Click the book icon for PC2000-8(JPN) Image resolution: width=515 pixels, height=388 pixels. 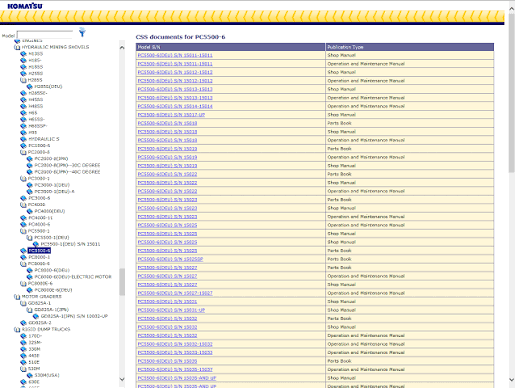click(x=29, y=159)
